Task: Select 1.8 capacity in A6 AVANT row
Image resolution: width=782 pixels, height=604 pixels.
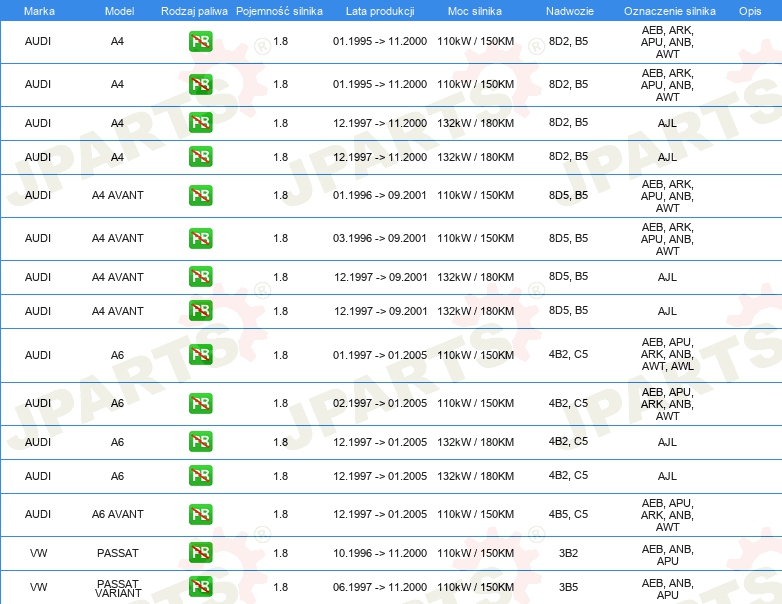Action: [280, 514]
